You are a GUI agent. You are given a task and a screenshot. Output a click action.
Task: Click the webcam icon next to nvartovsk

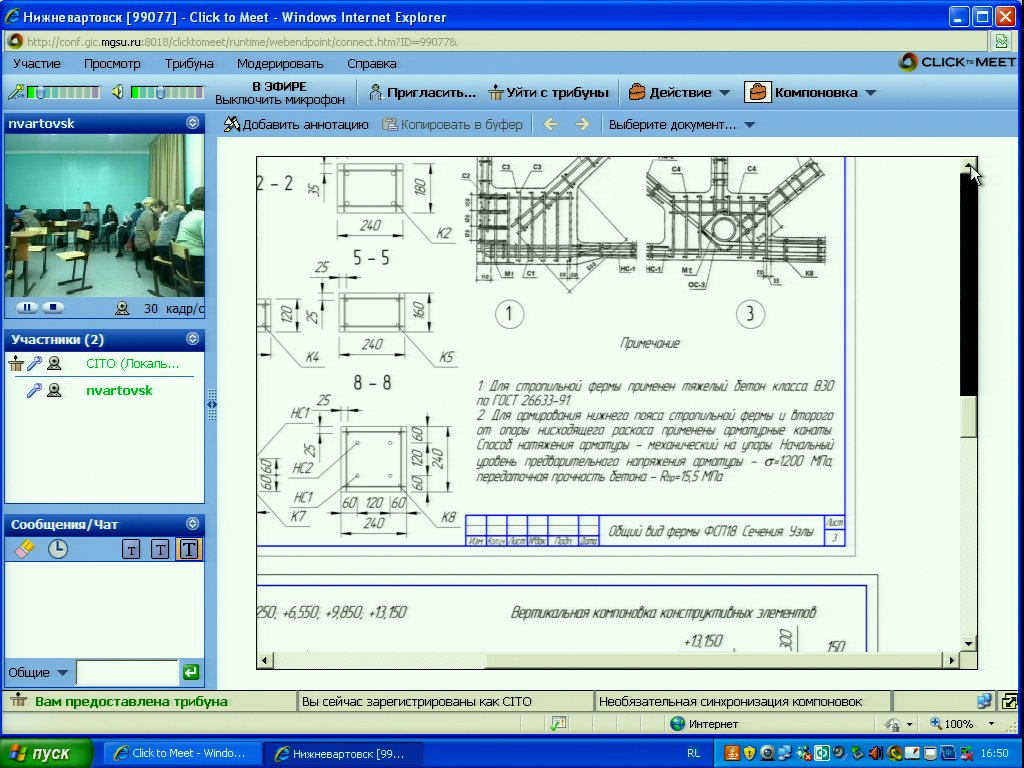click(x=54, y=391)
